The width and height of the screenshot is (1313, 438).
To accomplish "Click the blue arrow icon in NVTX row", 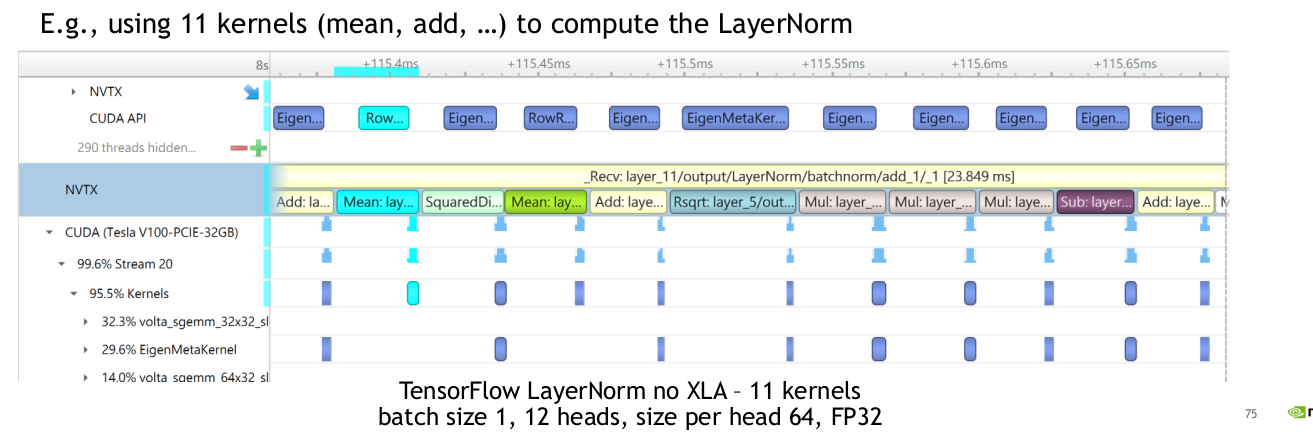I will (x=251, y=92).
